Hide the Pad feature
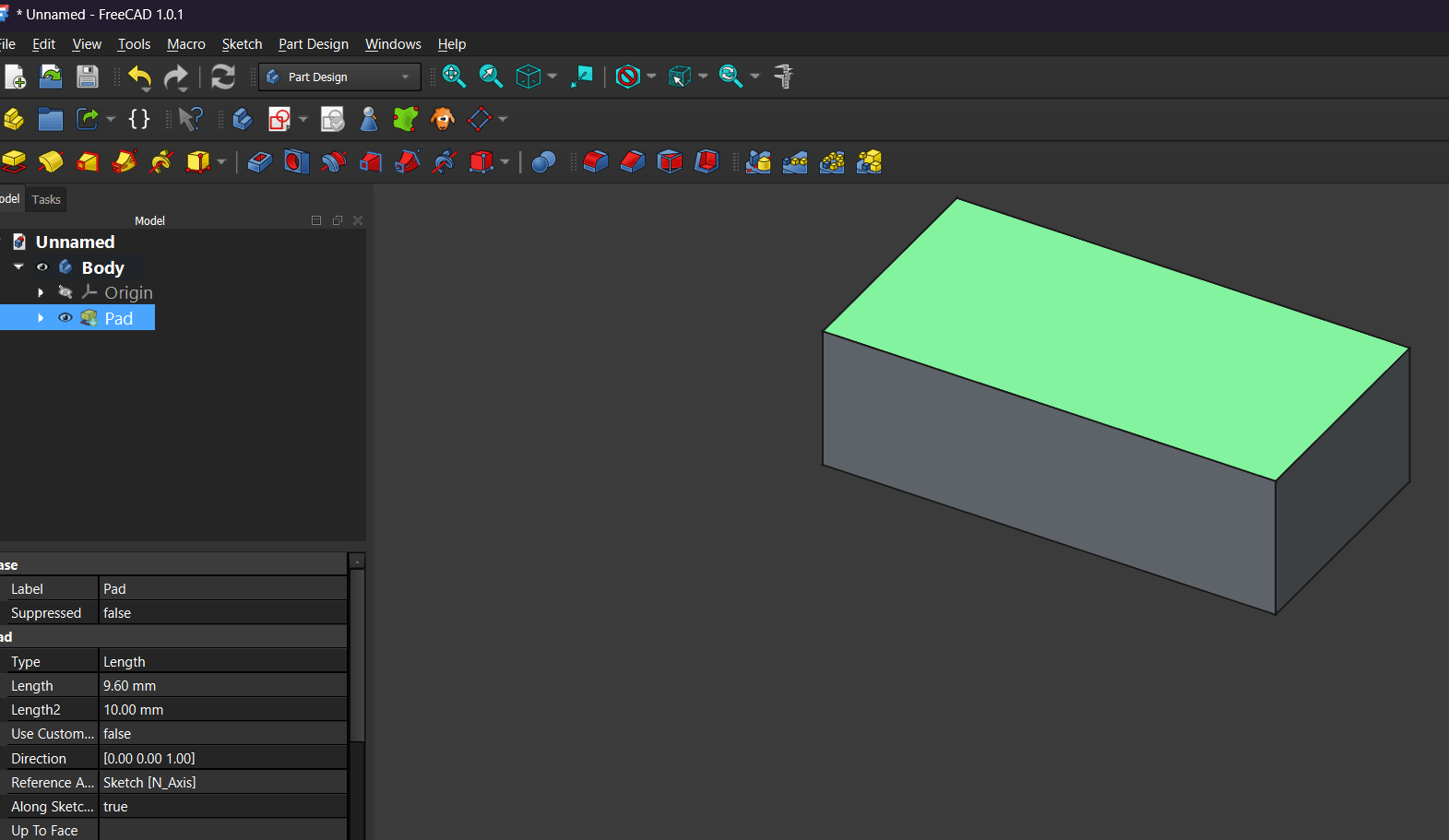 (65, 318)
